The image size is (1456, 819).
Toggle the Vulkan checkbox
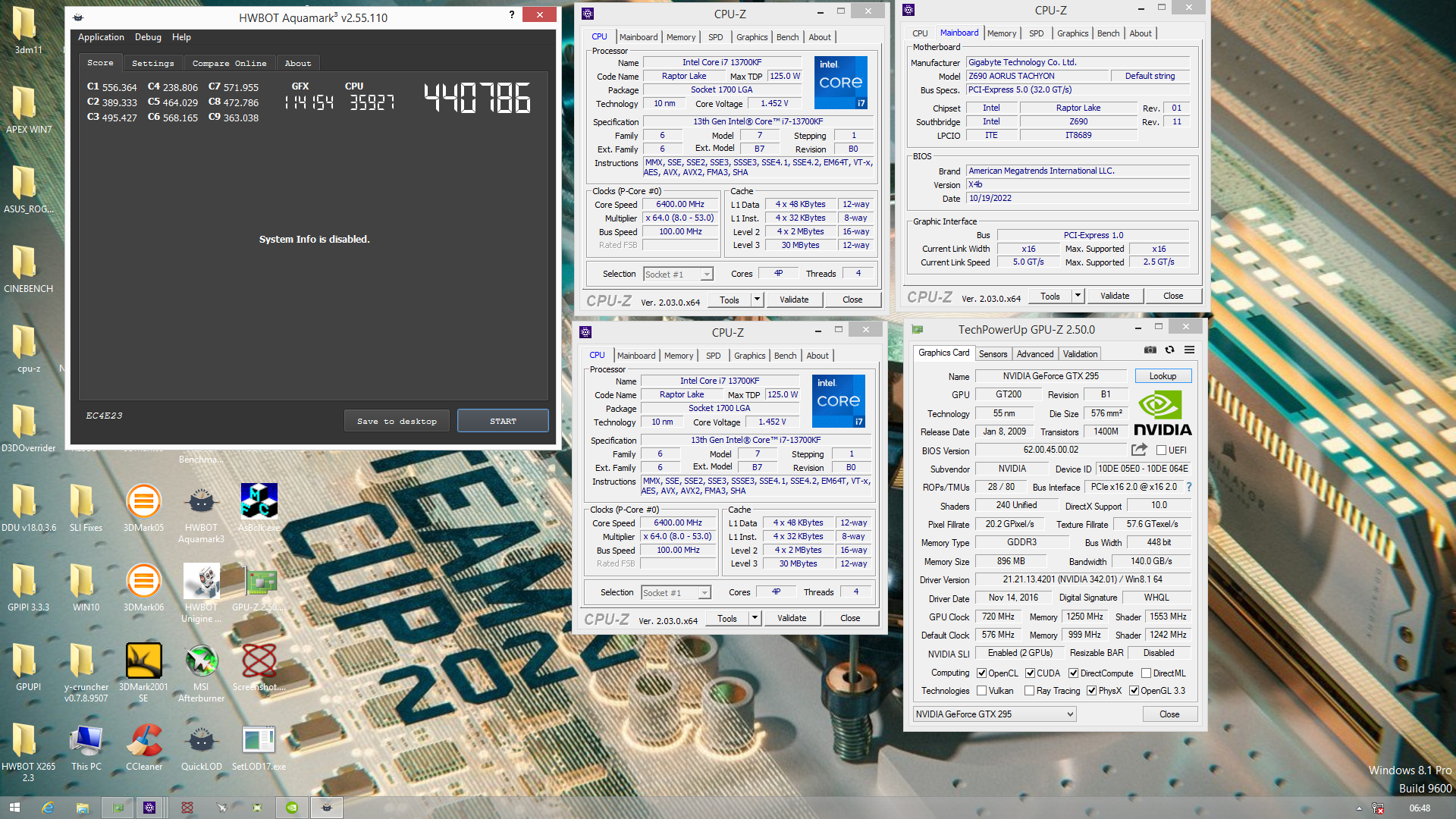point(981,690)
